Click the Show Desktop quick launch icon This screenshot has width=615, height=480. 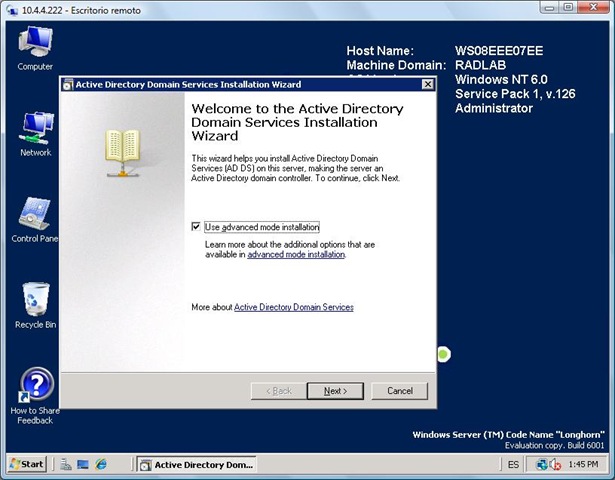pyautogui.click(x=83, y=465)
